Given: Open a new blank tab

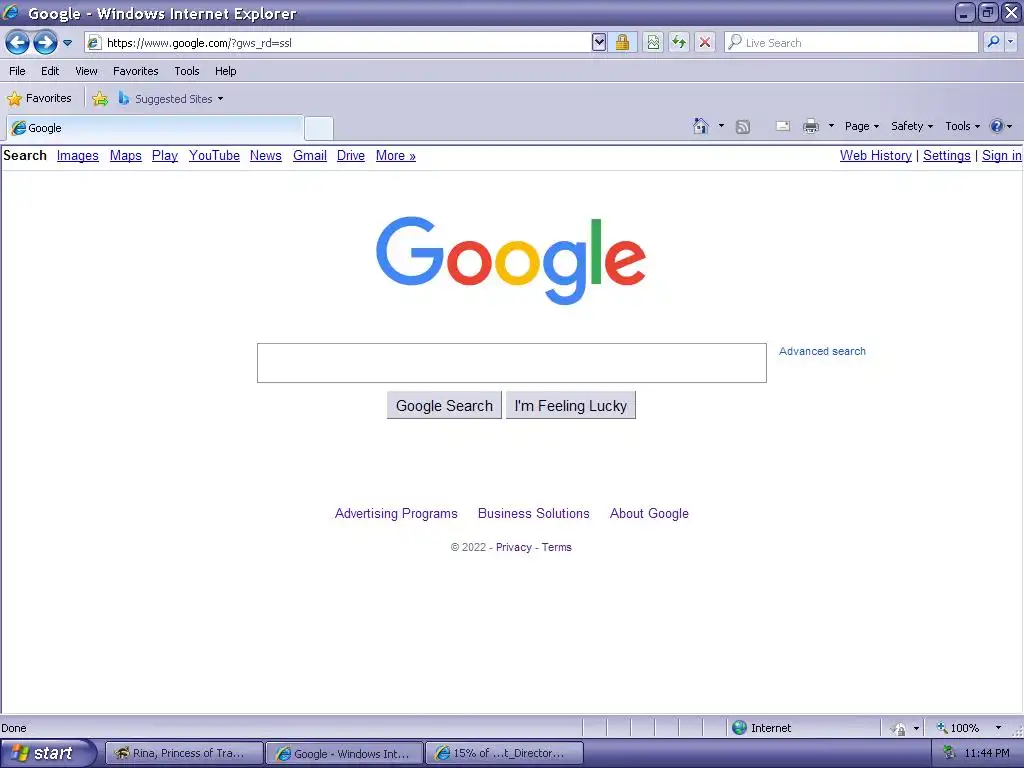Looking at the screenshot, I should tap(319, 129).
